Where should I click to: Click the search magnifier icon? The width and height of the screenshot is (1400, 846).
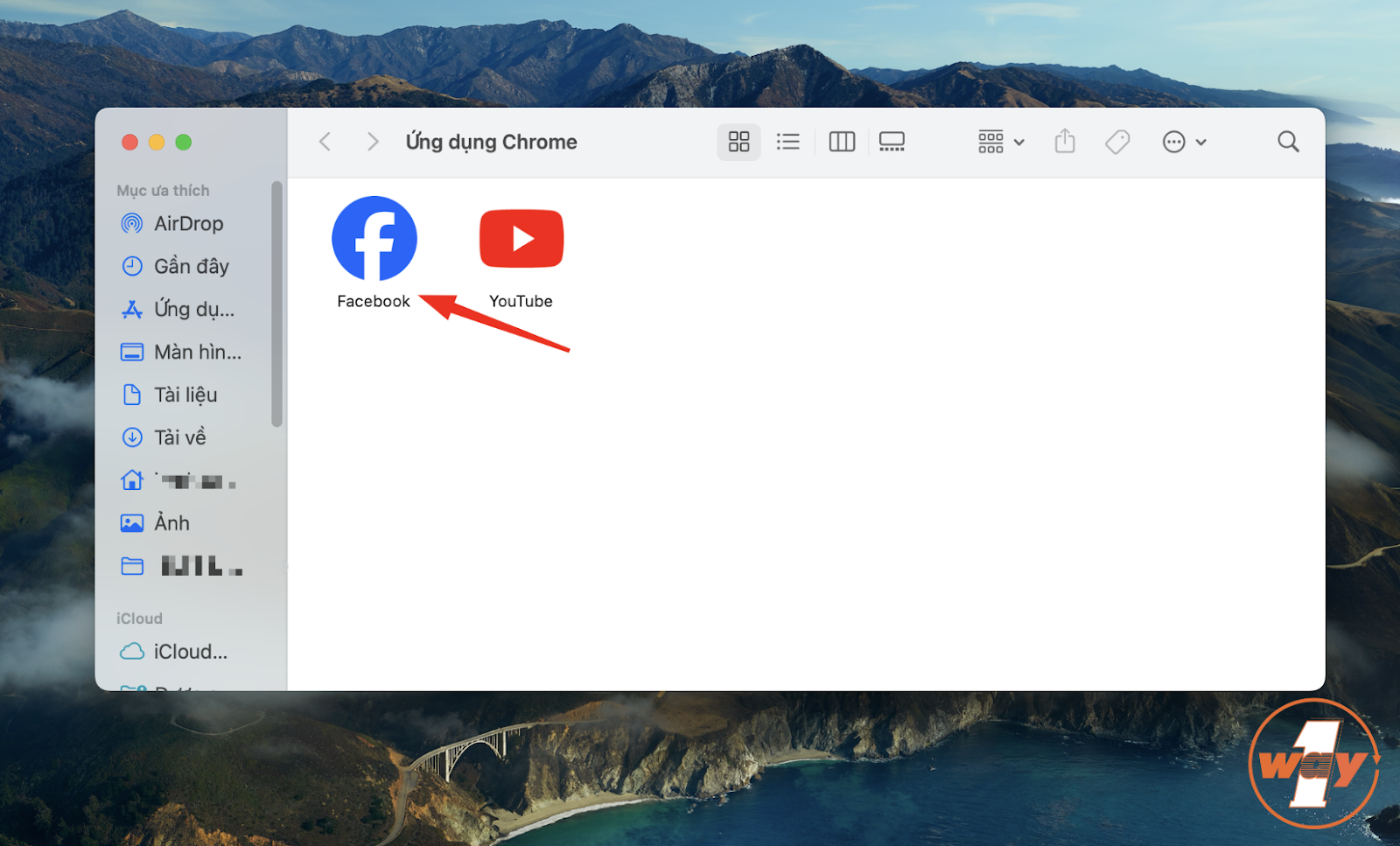coord(1288,142)
